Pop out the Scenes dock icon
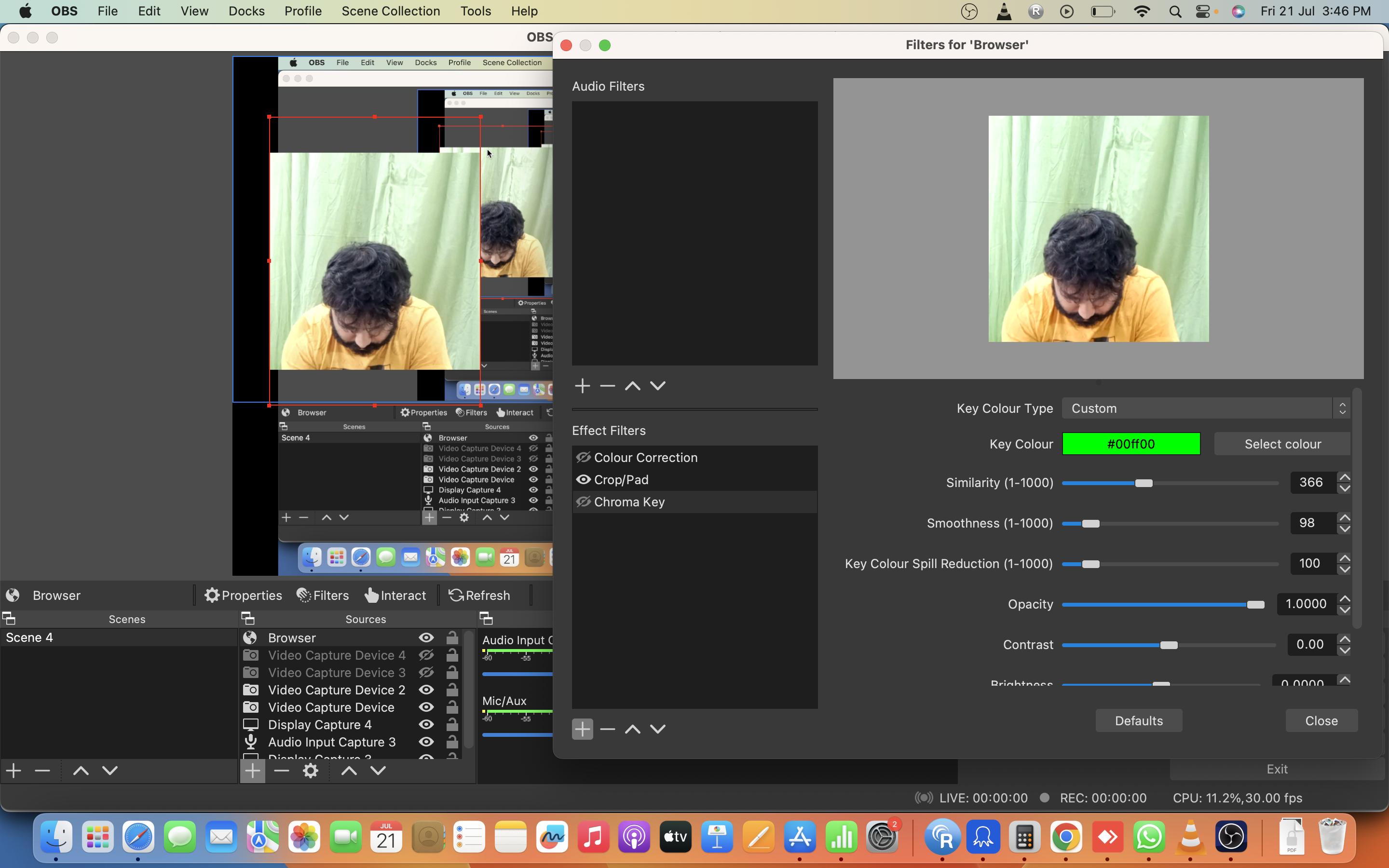This screenshot has height=868, width=1389. (x=9, y=618)
